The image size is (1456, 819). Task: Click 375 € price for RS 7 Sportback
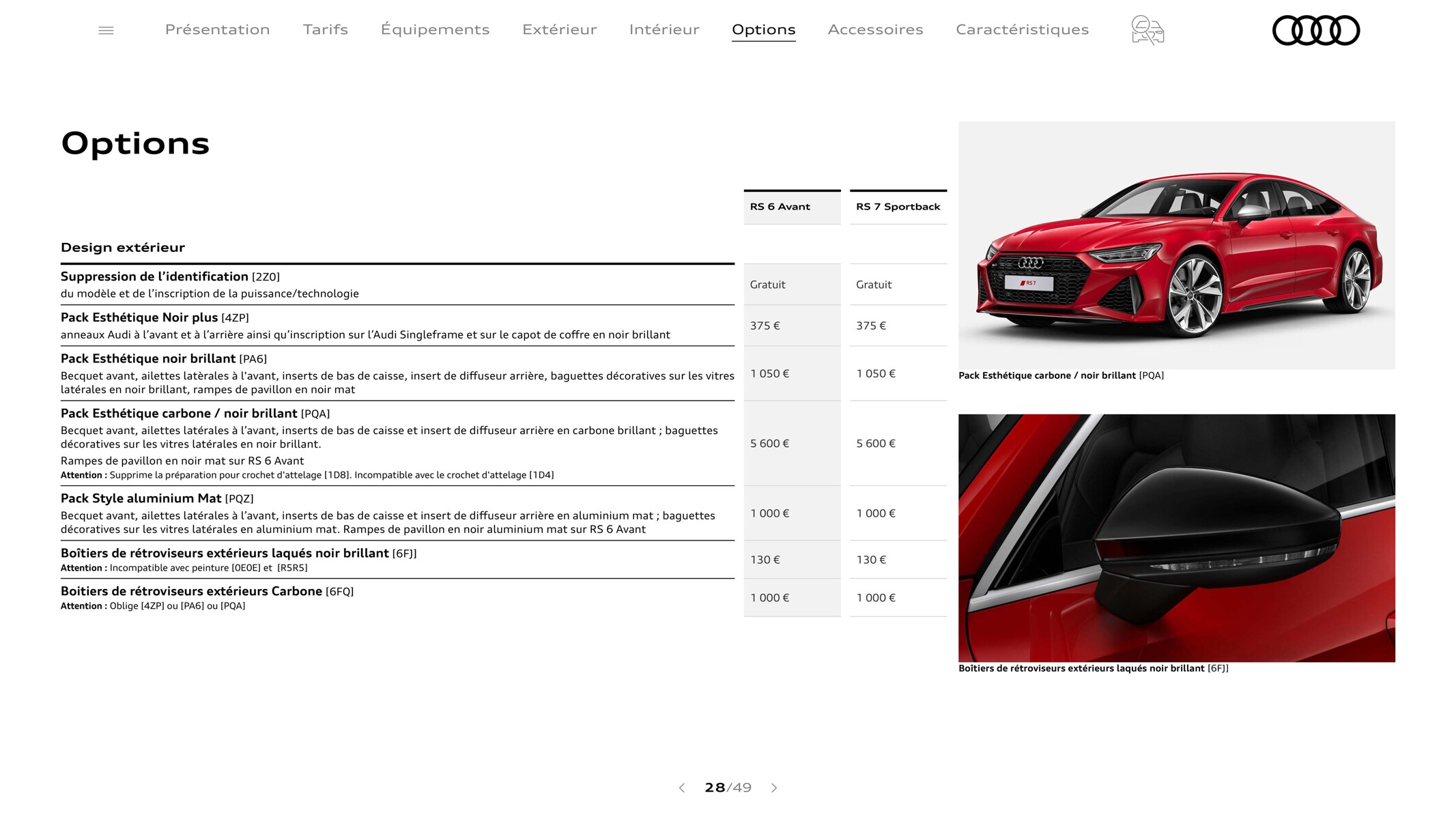871,326
